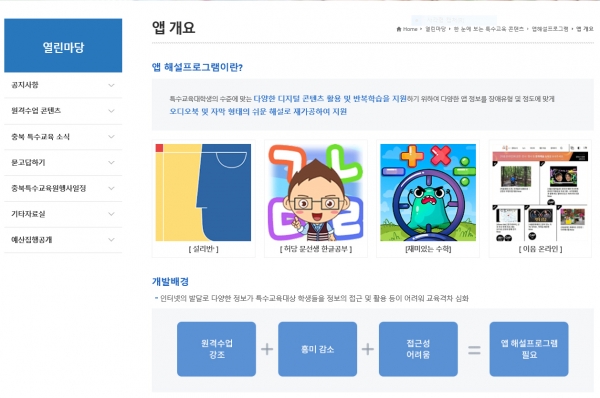The image size is (600, 398).
Task: Select the 공지사항 sidebar item
Action: point(63,85)
